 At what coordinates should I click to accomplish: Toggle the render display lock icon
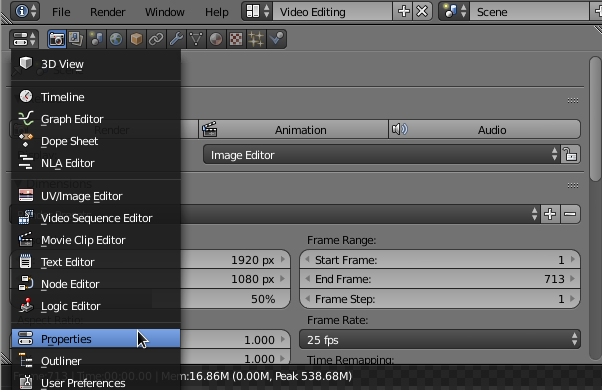pos(571,155)
